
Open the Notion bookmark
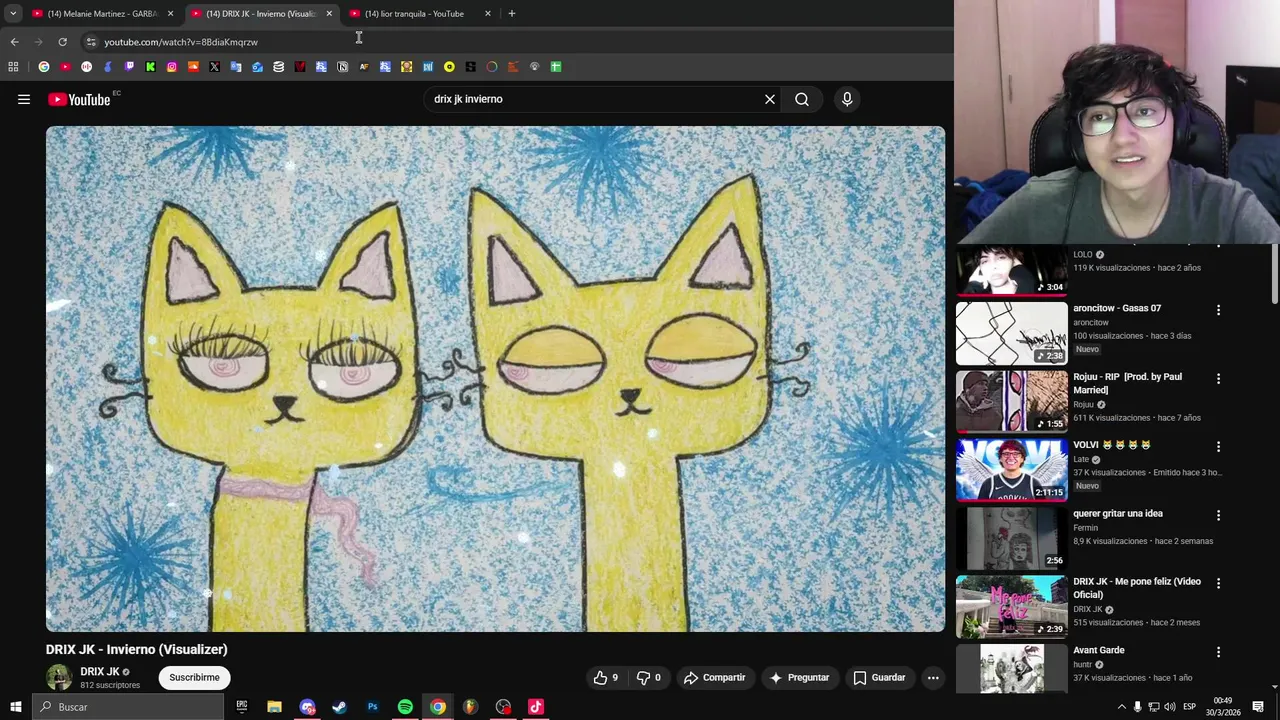coord(342,67)
